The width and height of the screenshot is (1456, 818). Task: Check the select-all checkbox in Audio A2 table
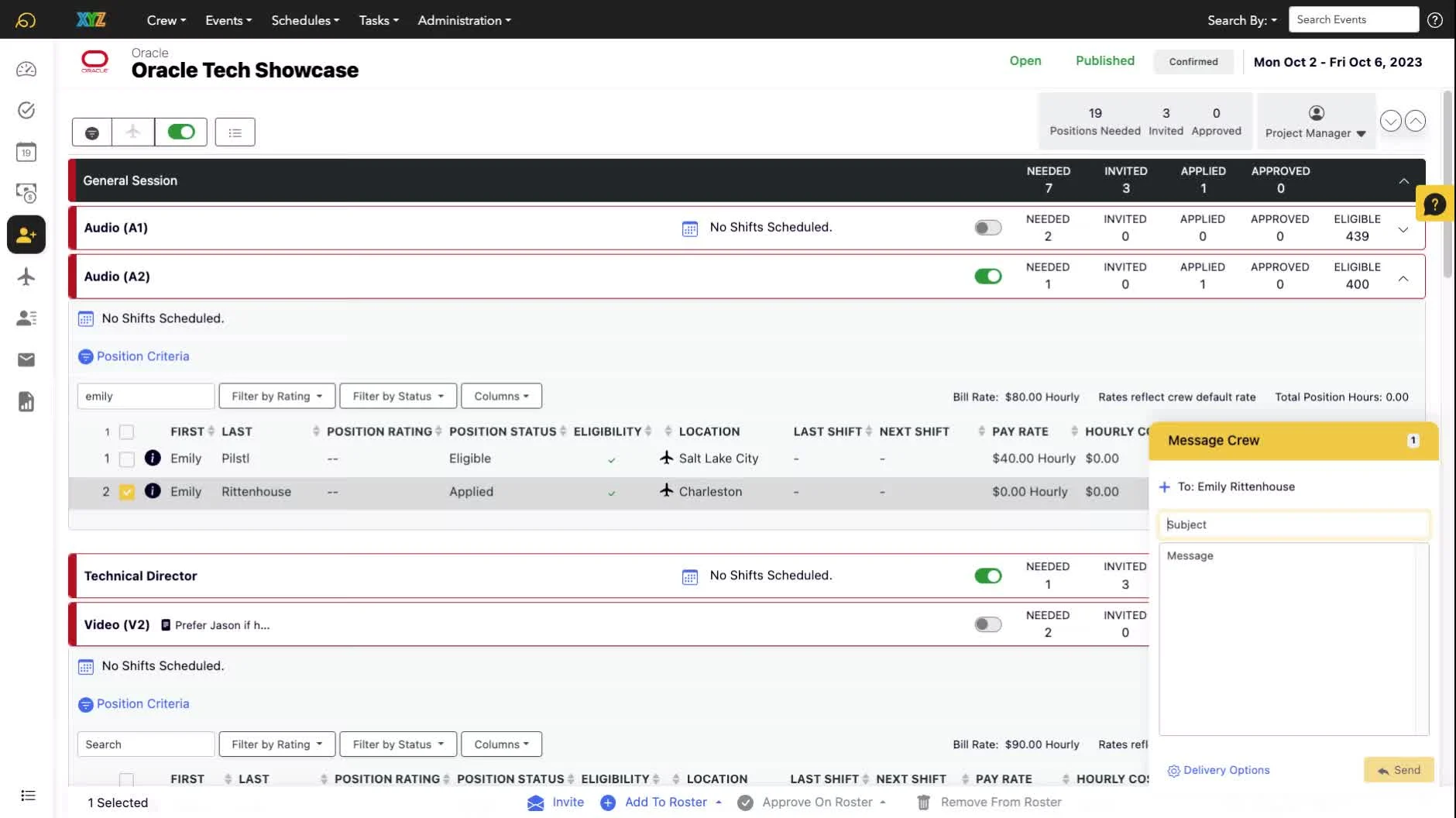click(x=127, y=432)
